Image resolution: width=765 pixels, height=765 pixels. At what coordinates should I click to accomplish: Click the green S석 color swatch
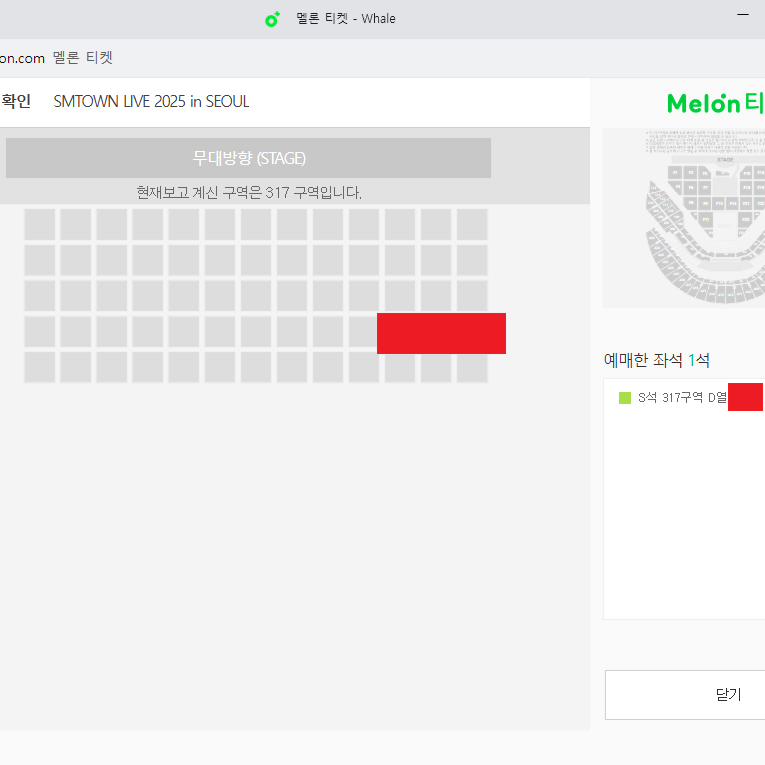(624, 398)
